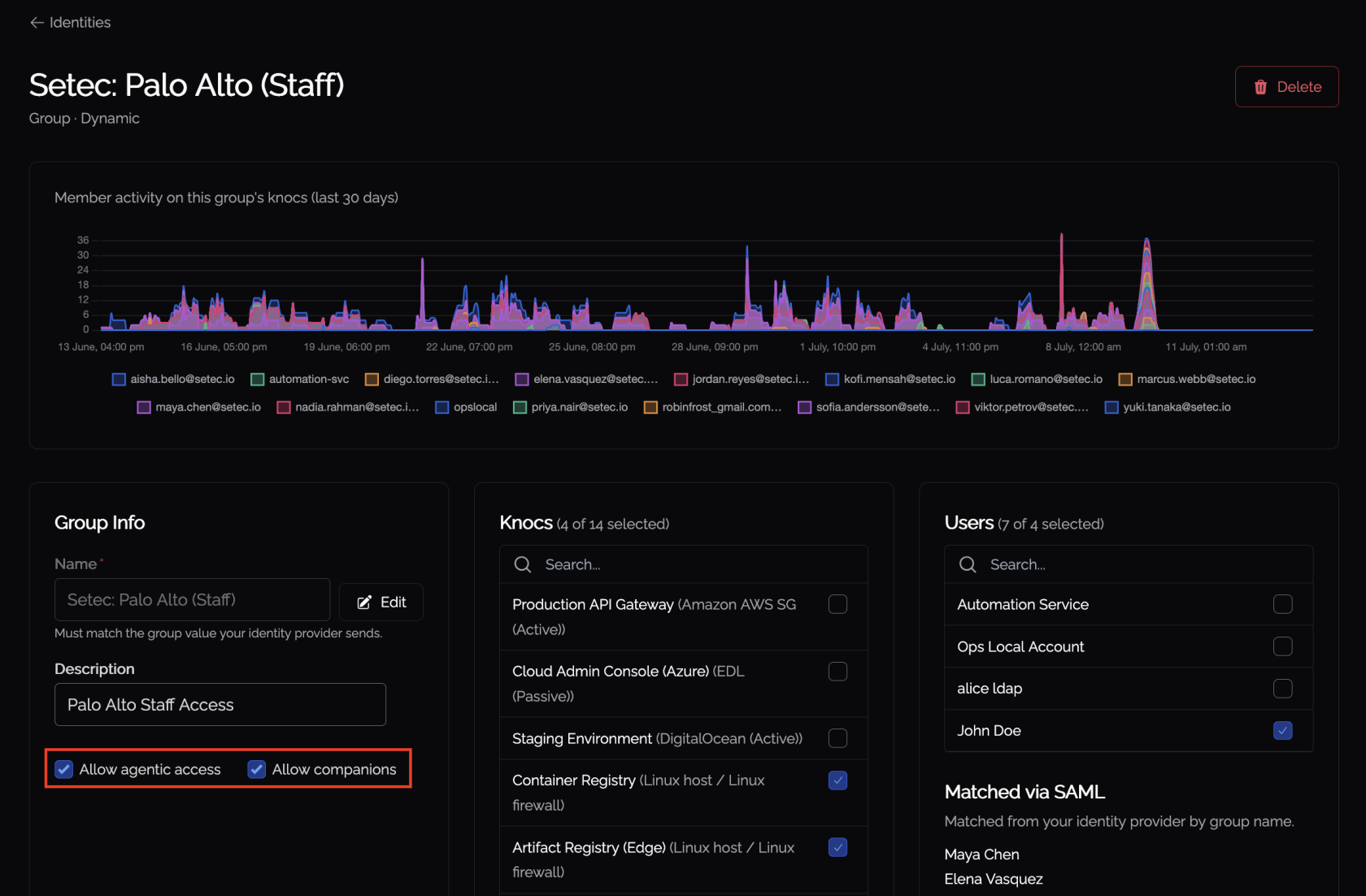Click the magnifier icon in Knocs search
The width and height of the screenshot is (1366, 896).
click(x=523, y=564)
